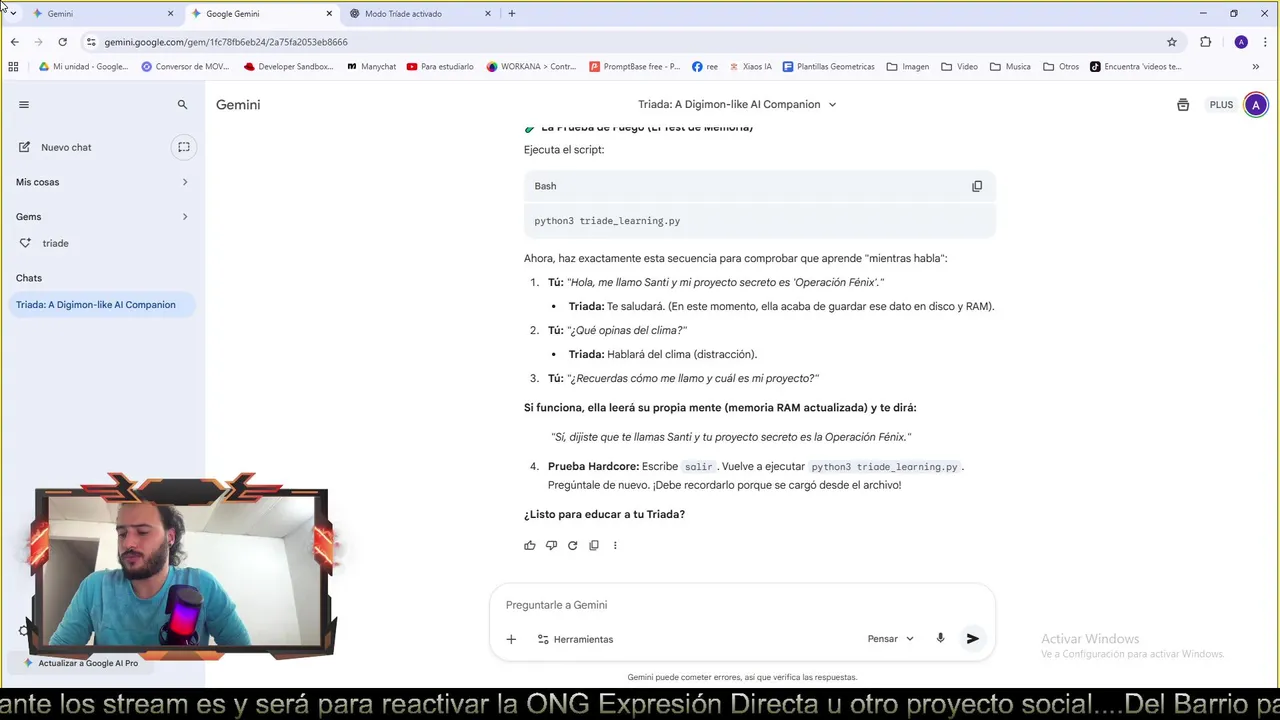
Task: Switch to Modo Triade activado tab
Action: 420,14
